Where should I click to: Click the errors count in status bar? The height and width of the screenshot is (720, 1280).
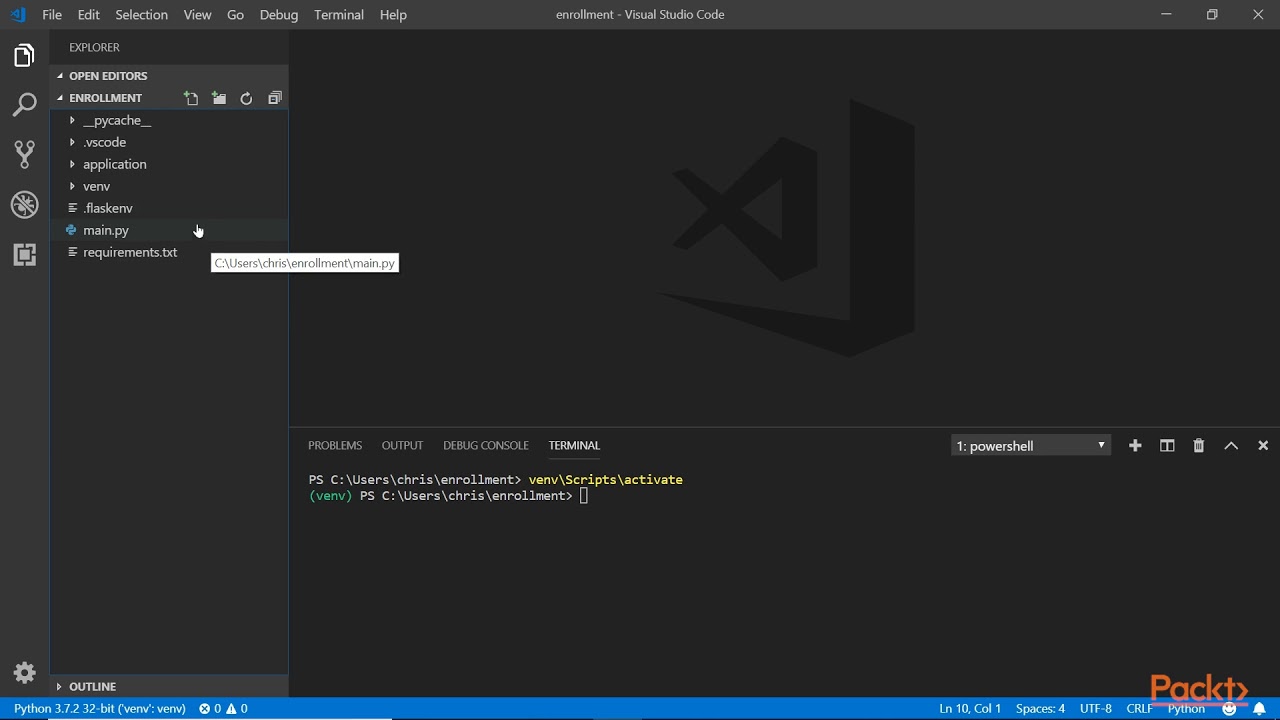tap(210, 709)
